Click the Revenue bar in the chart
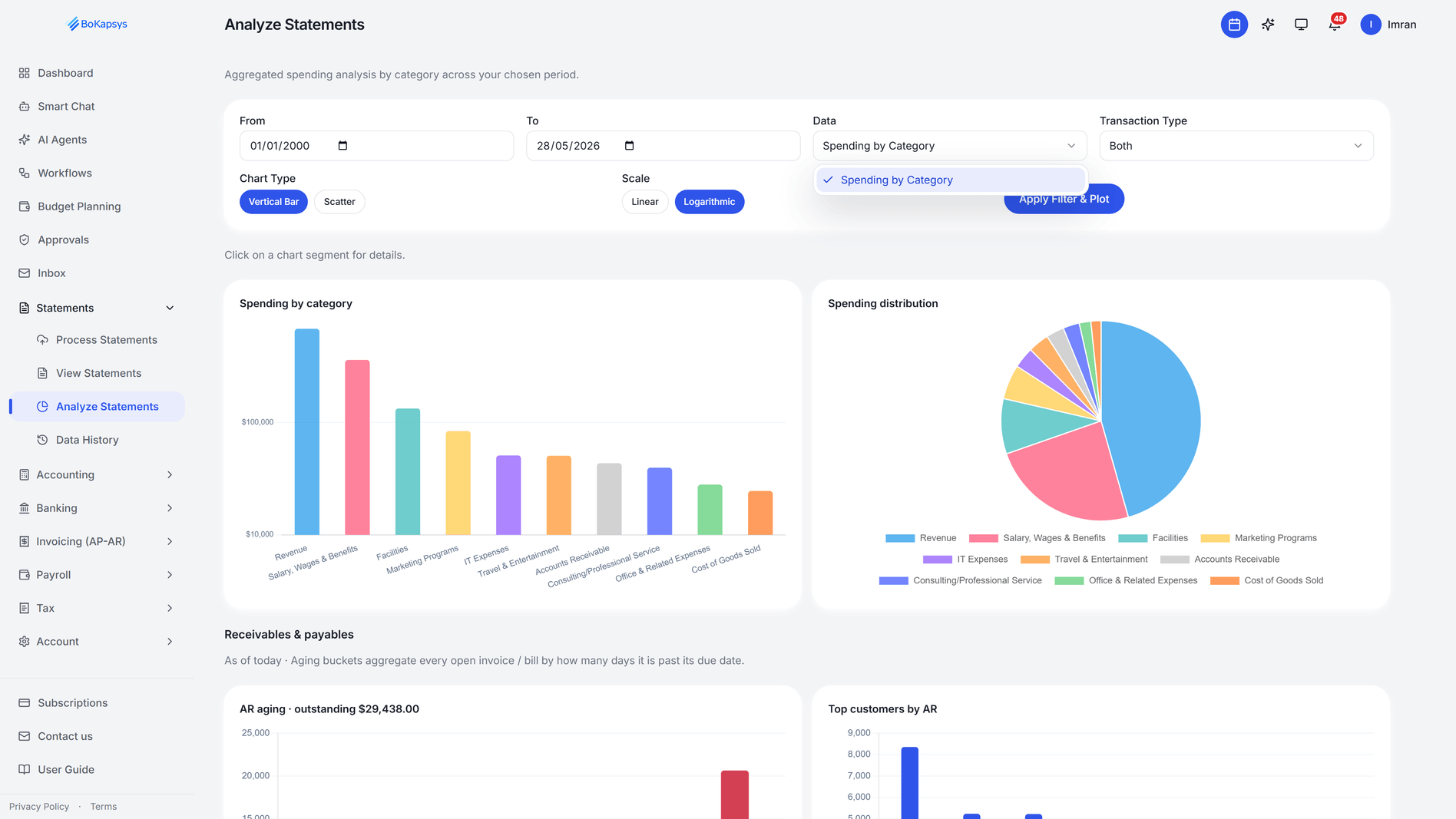Screen dimensions: 1456x819 [x=307, y=432]
